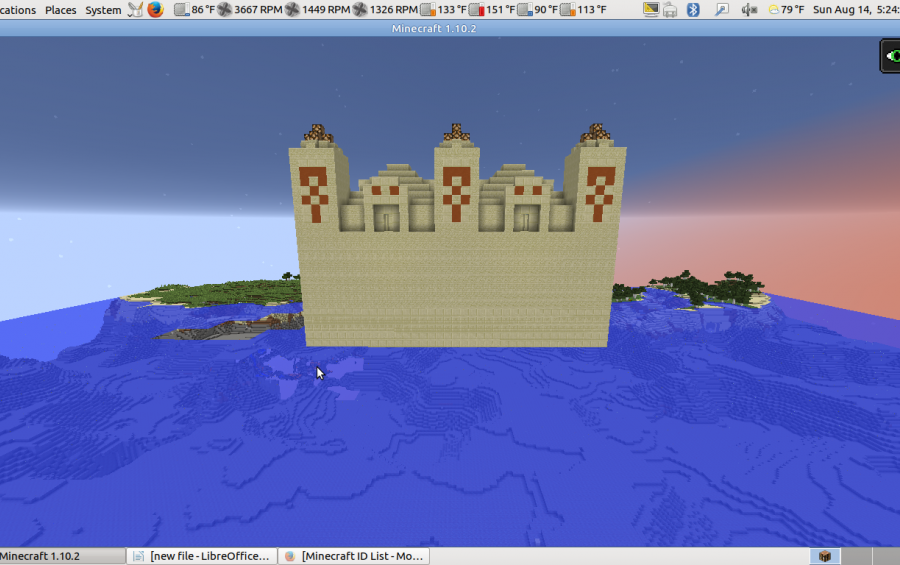Click the 3667 RPM fan icon
This screenshot has height=565, width=900.
tap(224, 9)
